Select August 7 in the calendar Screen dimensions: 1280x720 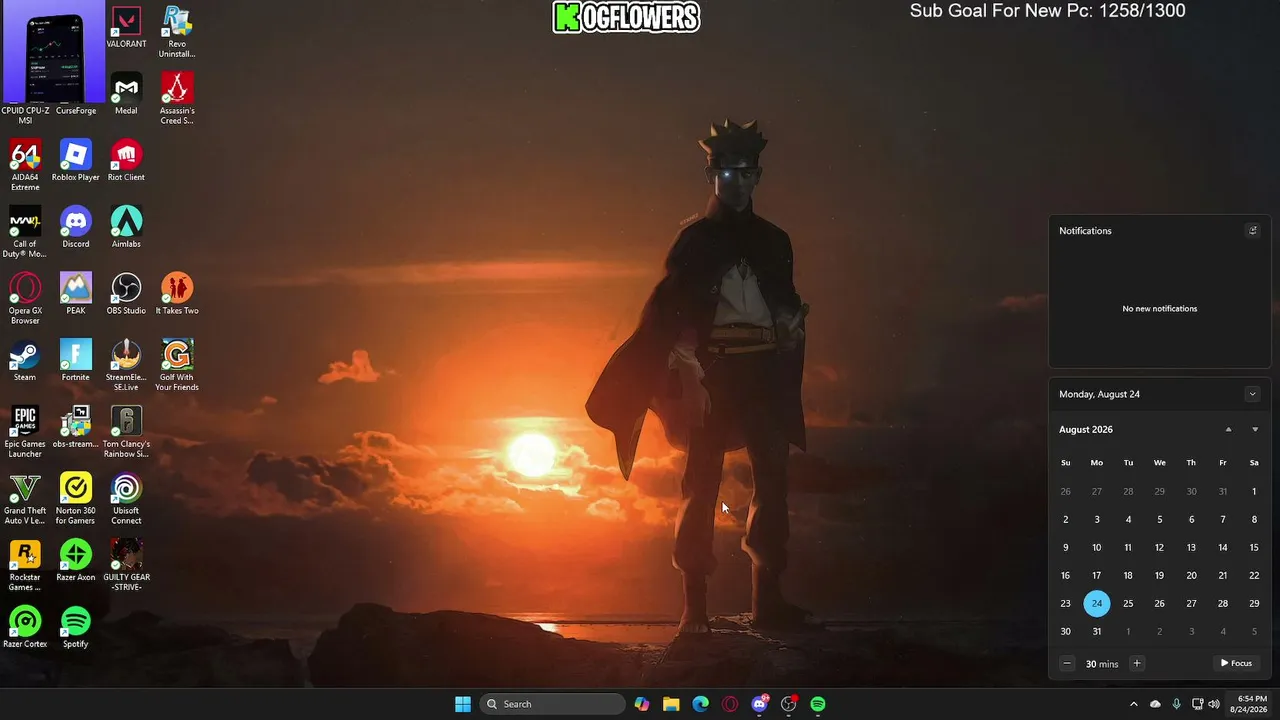1222,519
